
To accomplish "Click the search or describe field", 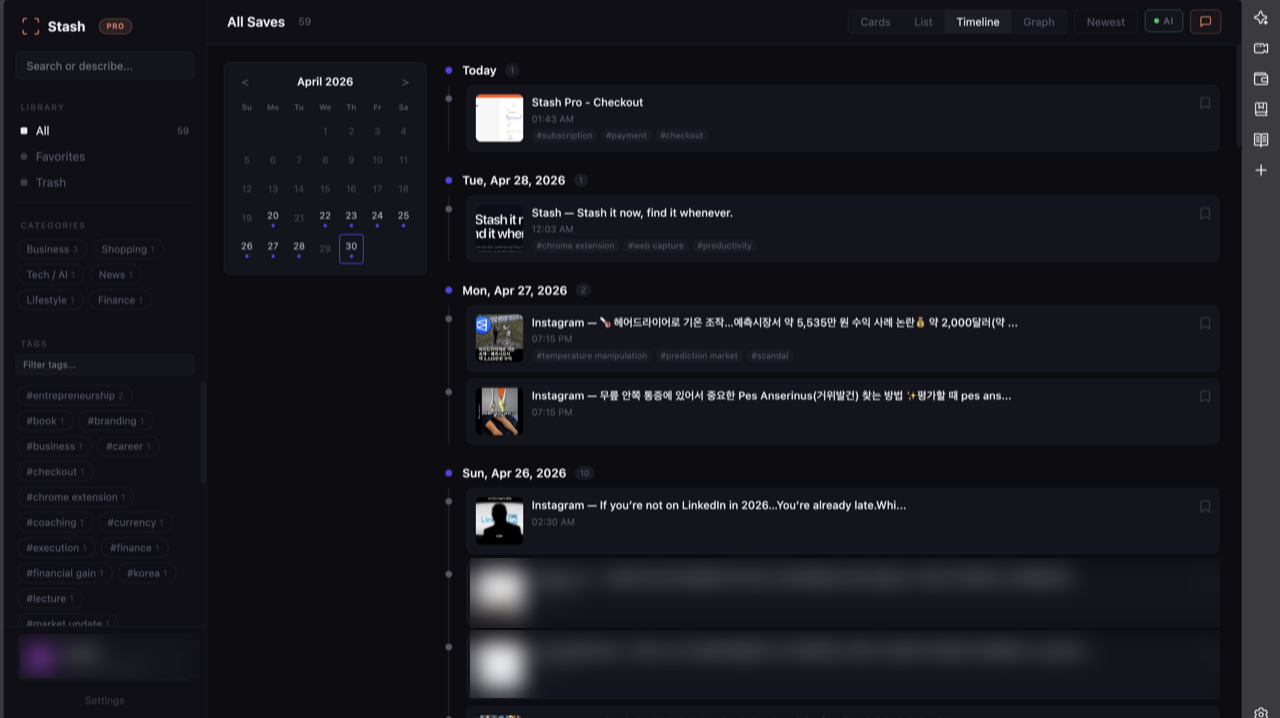I will pos(105,66).
